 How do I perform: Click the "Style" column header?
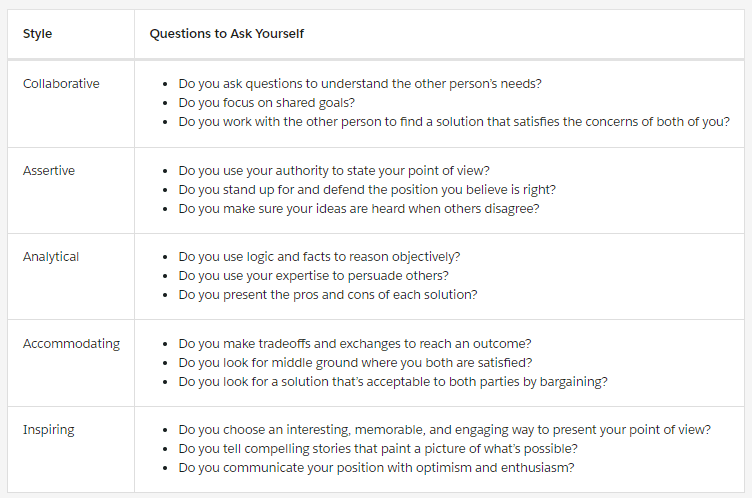pos(37,34)
